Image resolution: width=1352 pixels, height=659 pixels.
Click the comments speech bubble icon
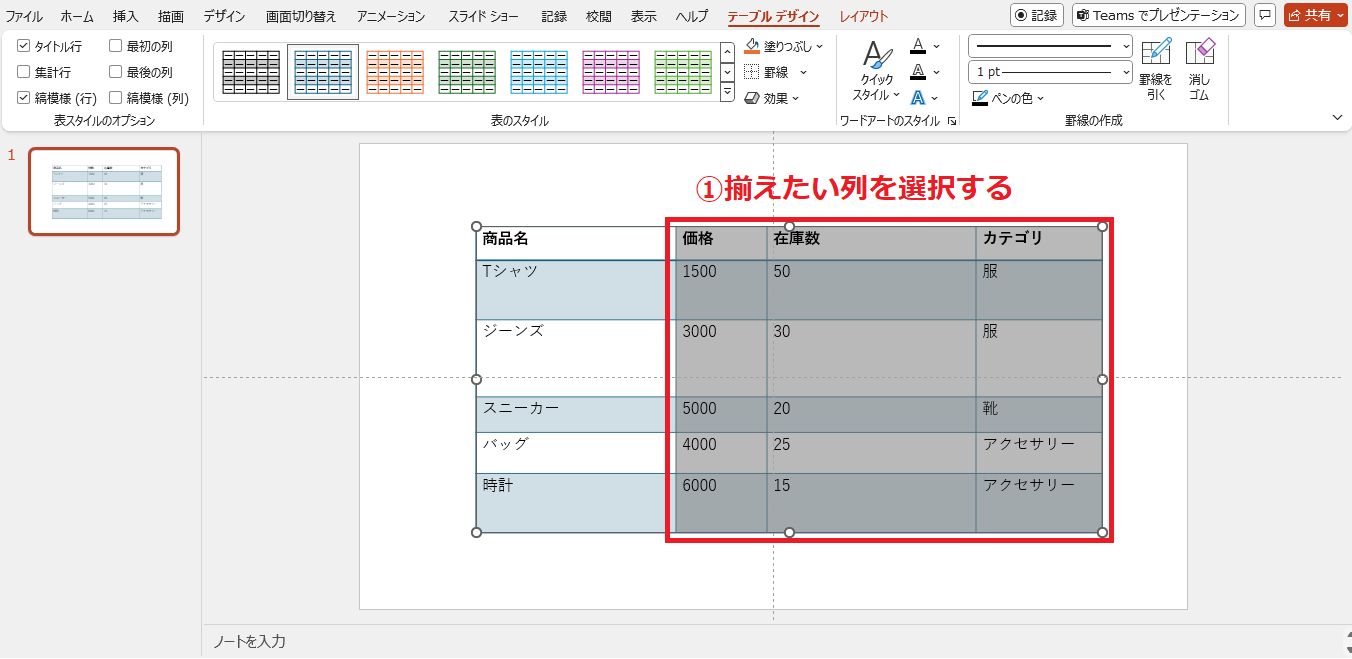pos(1265,15)
